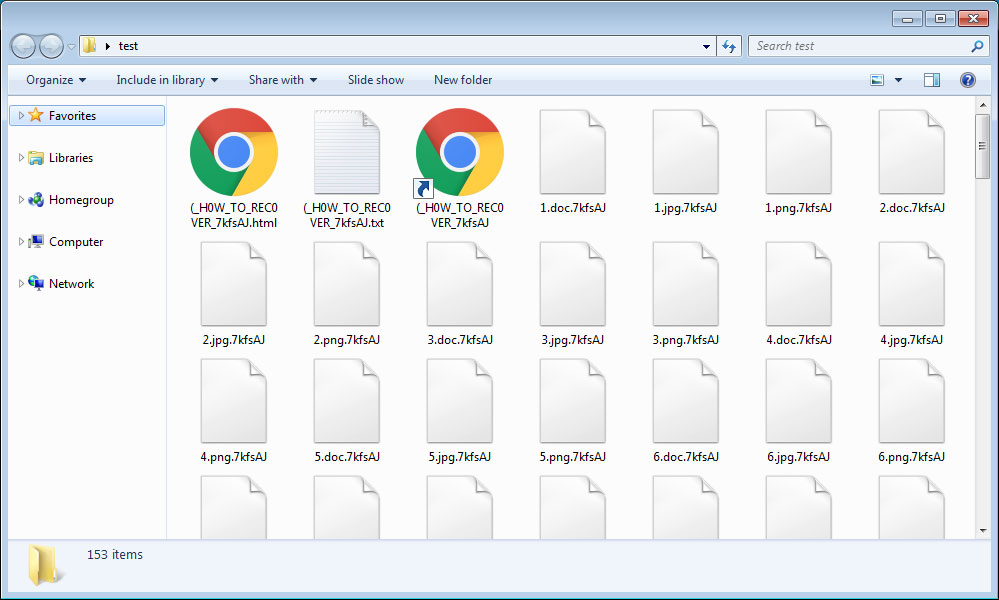Select file icon 4.doc.7kfsAJ
Image resolution: width=999 pixels, height=600 pixels.
coord(798,284)
